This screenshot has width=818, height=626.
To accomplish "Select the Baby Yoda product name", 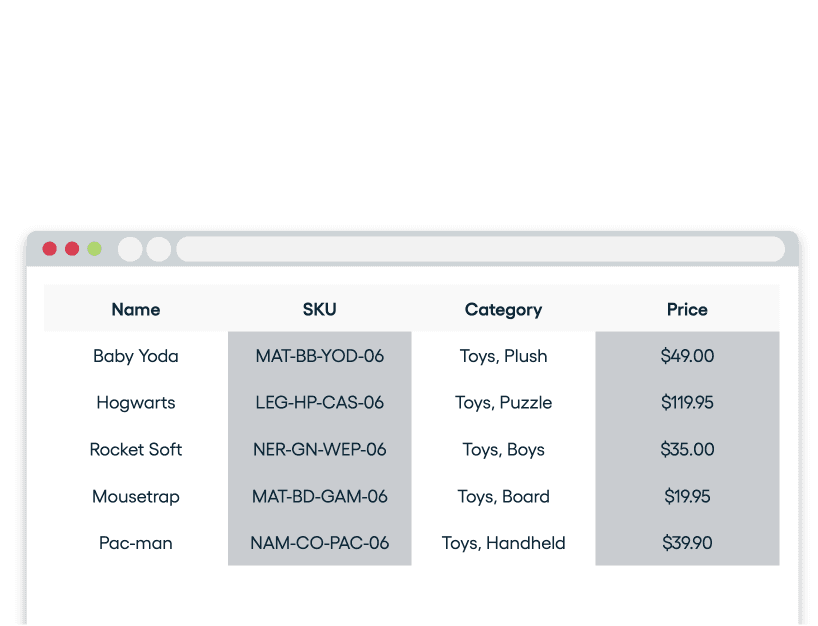I will coord(136,356).
